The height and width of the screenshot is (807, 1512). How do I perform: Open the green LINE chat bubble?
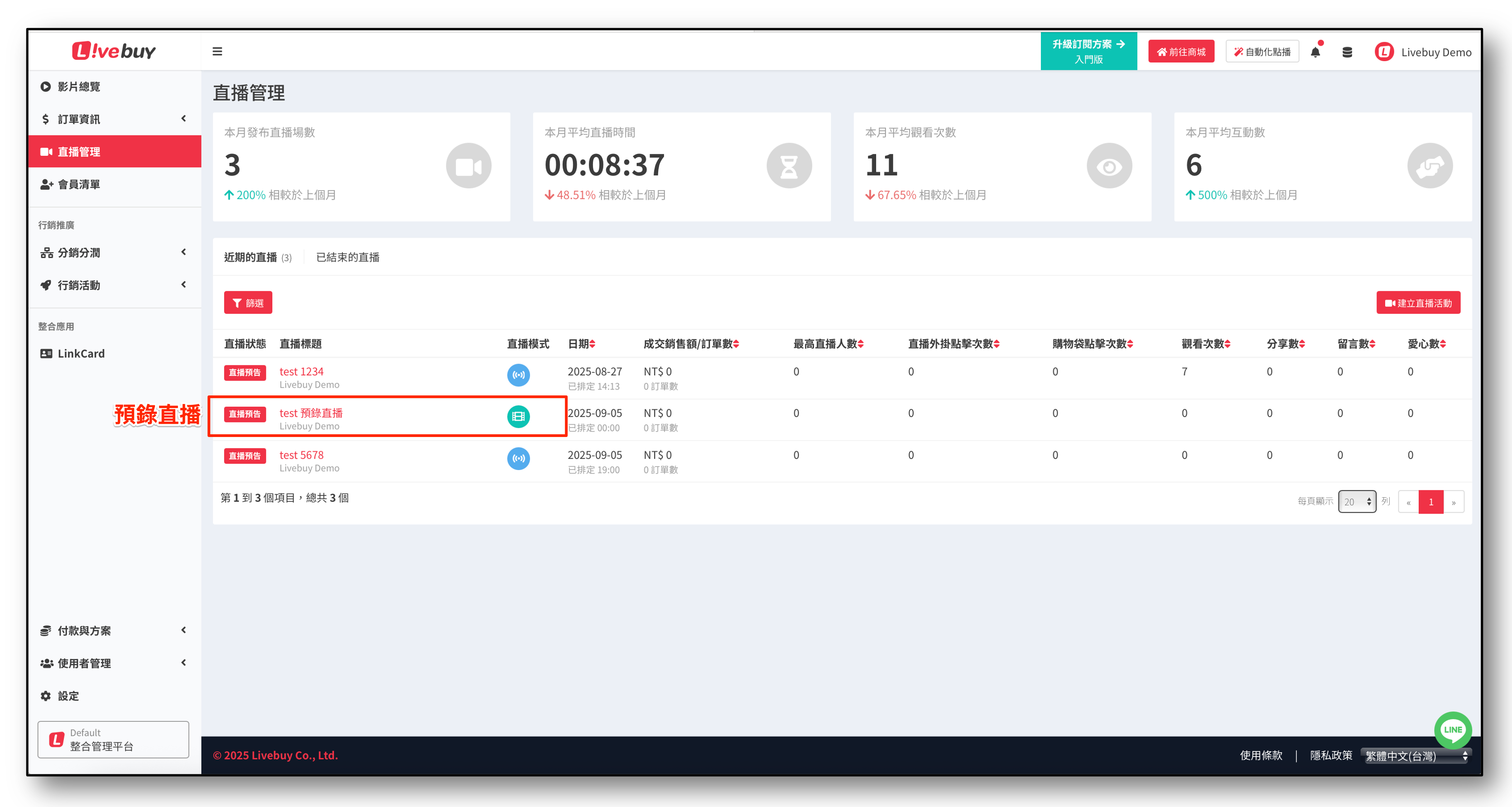(1452, 730)
